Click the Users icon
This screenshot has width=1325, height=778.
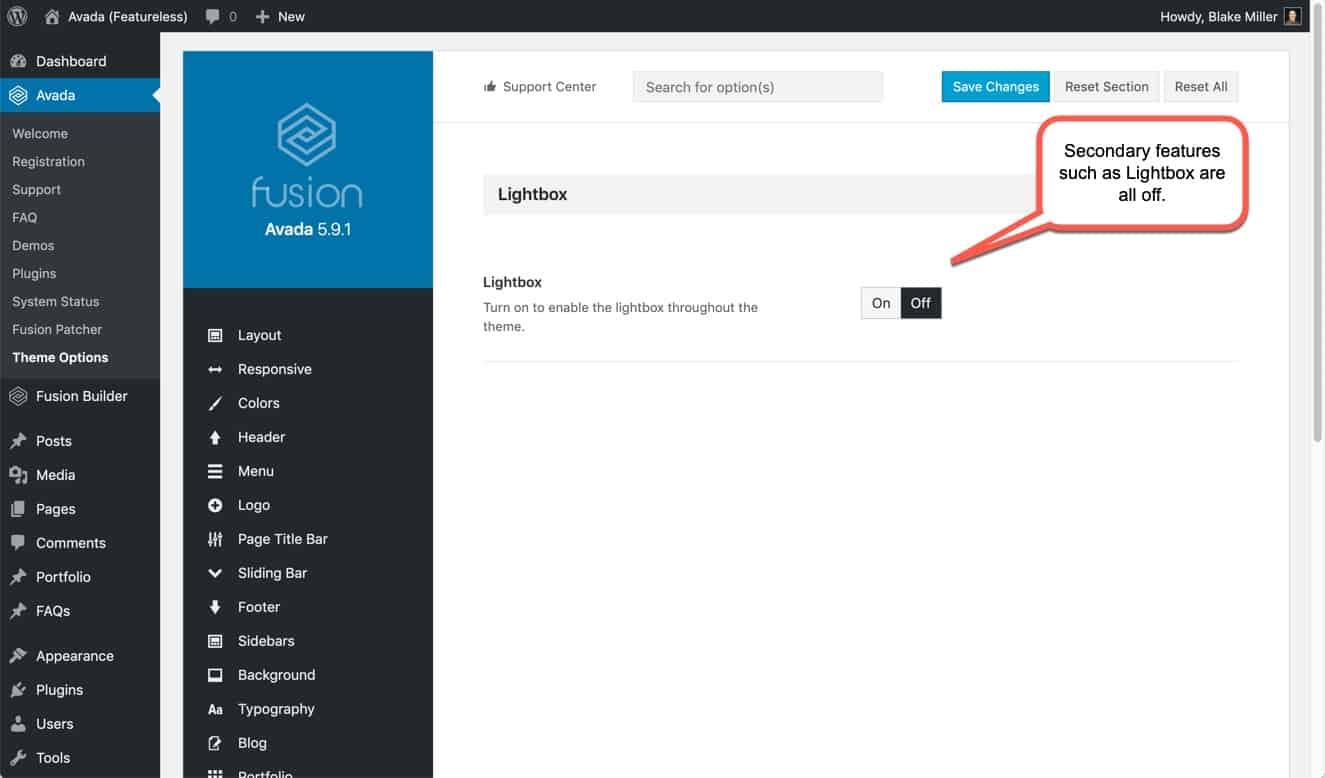click(x=18, y=724)
